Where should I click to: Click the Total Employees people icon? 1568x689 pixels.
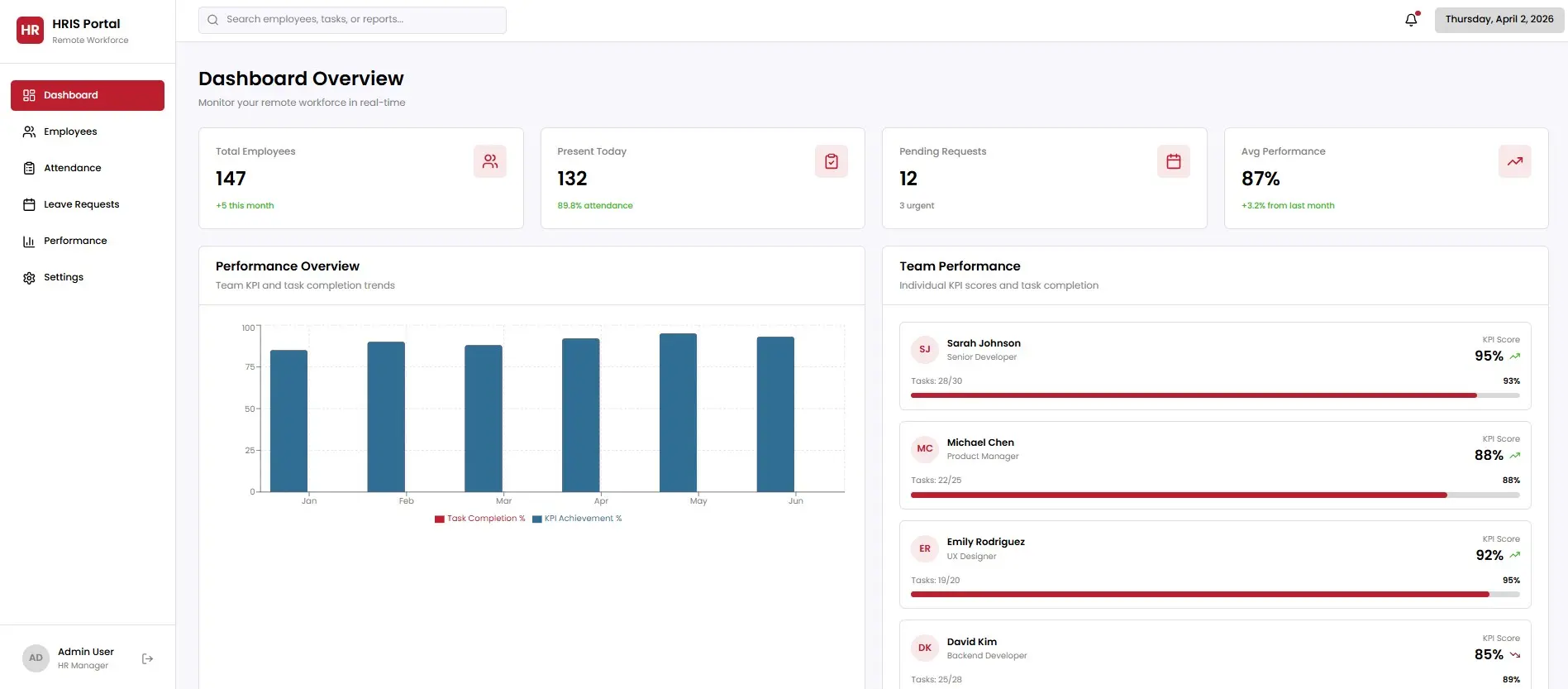click(x=490, y=161)
